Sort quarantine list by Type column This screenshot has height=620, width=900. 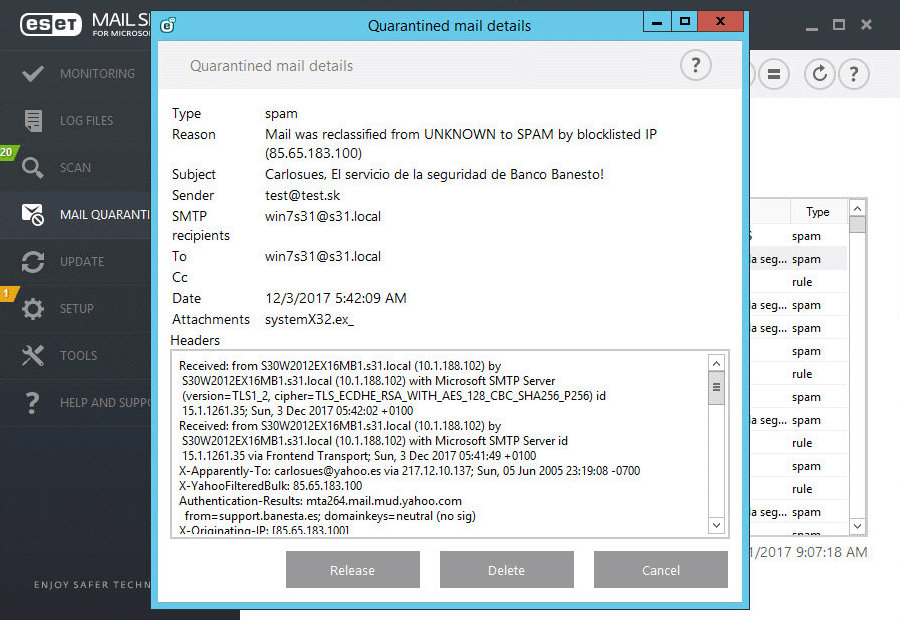(817, 211)
